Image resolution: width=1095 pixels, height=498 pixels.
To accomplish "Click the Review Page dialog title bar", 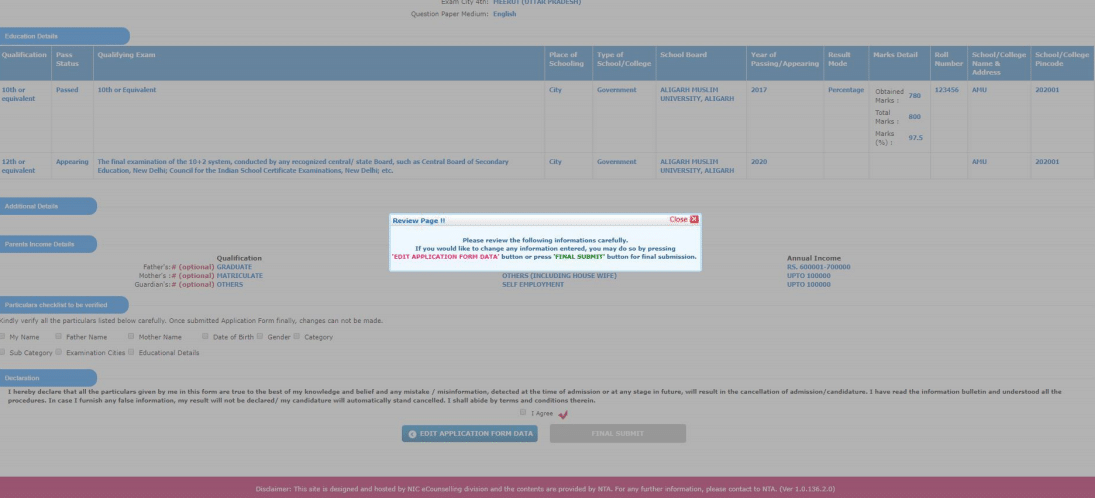I will tap(520, 219).
